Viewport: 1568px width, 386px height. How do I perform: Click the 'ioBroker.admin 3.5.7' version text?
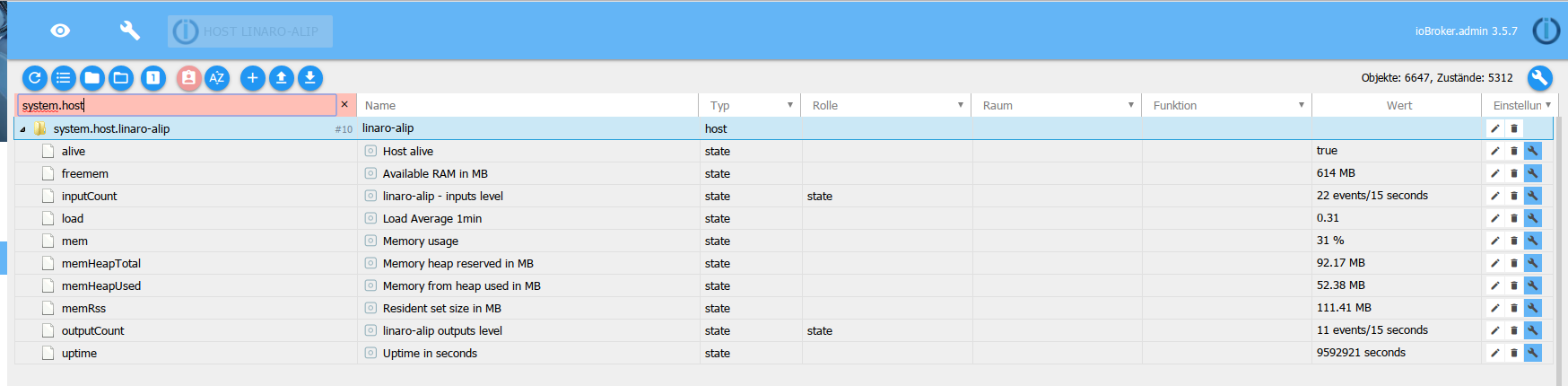(1467, 31)
